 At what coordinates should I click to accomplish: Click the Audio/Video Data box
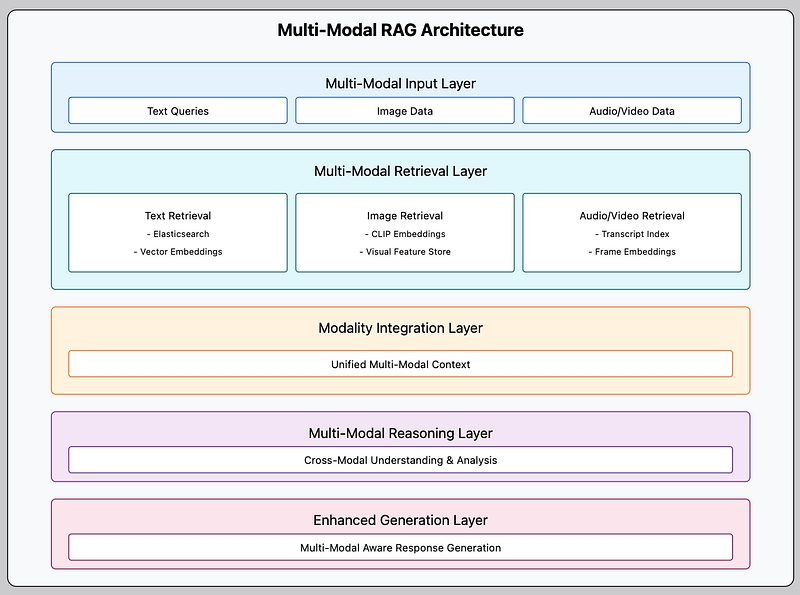[632, 111]
